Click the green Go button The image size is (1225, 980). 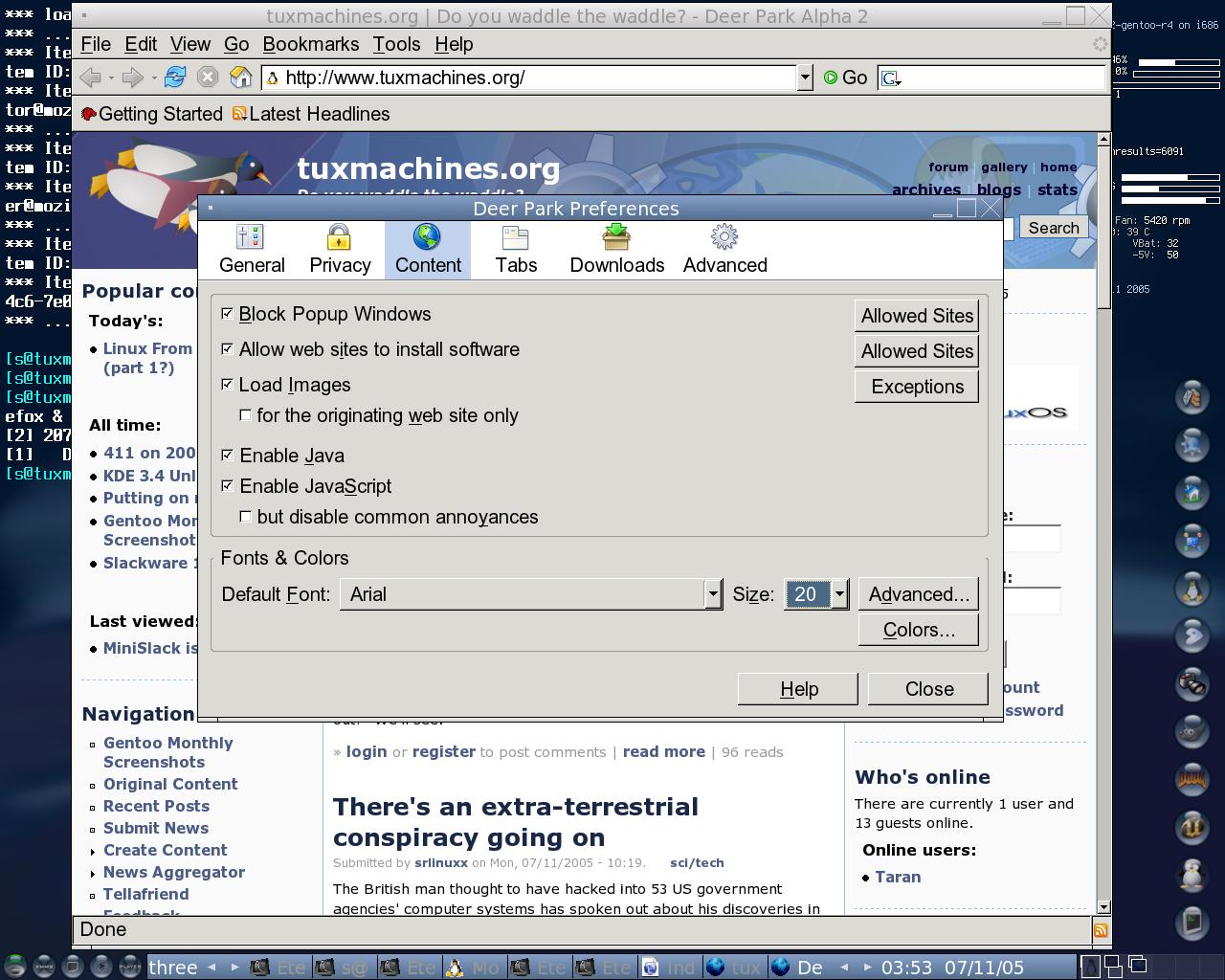pyautogui.click(x=845, y=78)
